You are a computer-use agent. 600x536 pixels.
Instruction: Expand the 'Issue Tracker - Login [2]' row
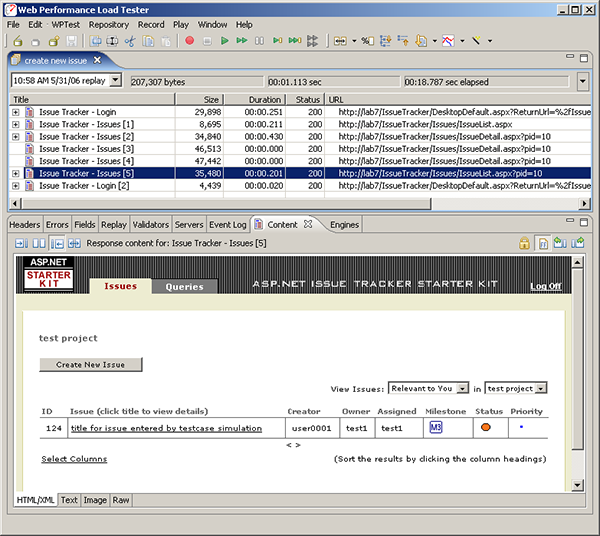click(x=15, y=186)
